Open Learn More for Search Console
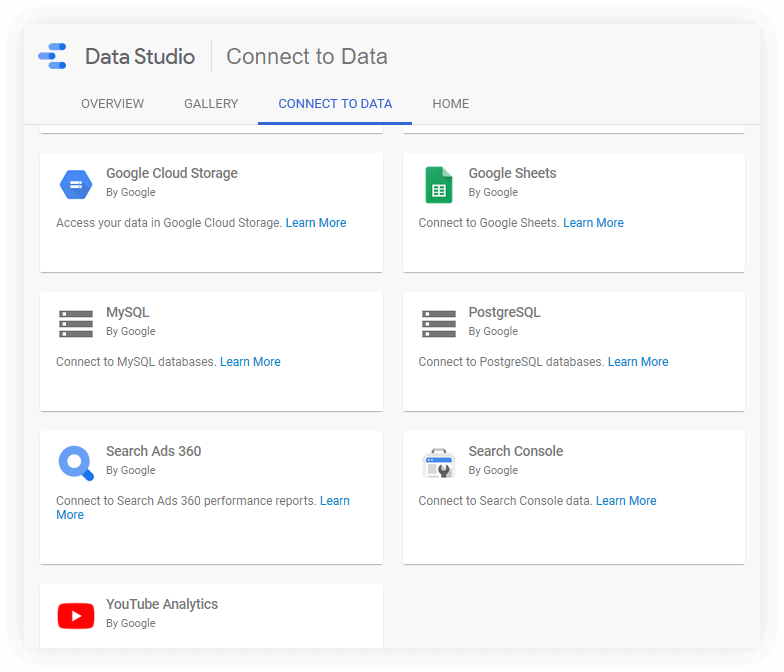Viewport: 784px width, 672px height. coord(626,501)
